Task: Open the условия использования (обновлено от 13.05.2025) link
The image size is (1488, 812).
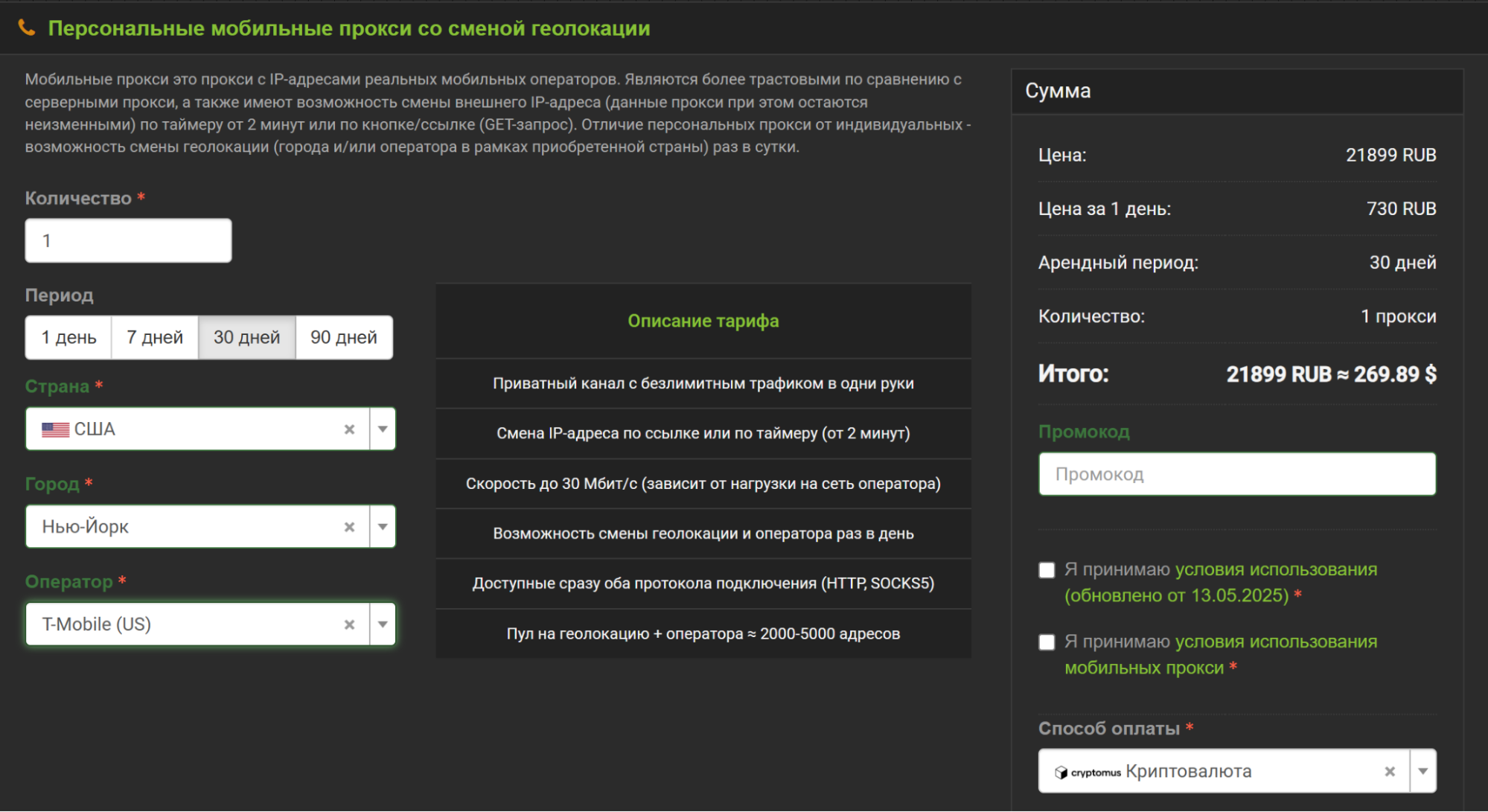Action: click(x=1275, y=570)
